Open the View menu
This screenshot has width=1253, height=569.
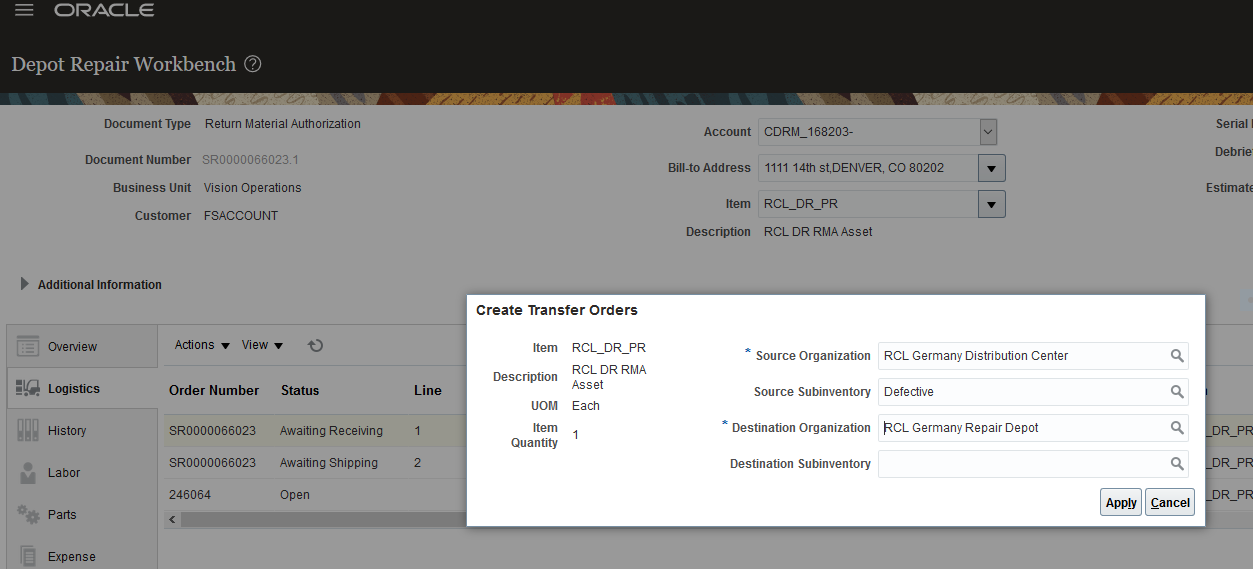263,345
